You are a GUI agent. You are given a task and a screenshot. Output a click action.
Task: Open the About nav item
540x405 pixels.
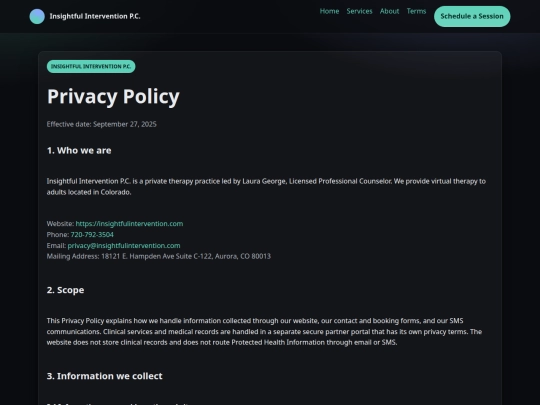(x=390, y=11)
